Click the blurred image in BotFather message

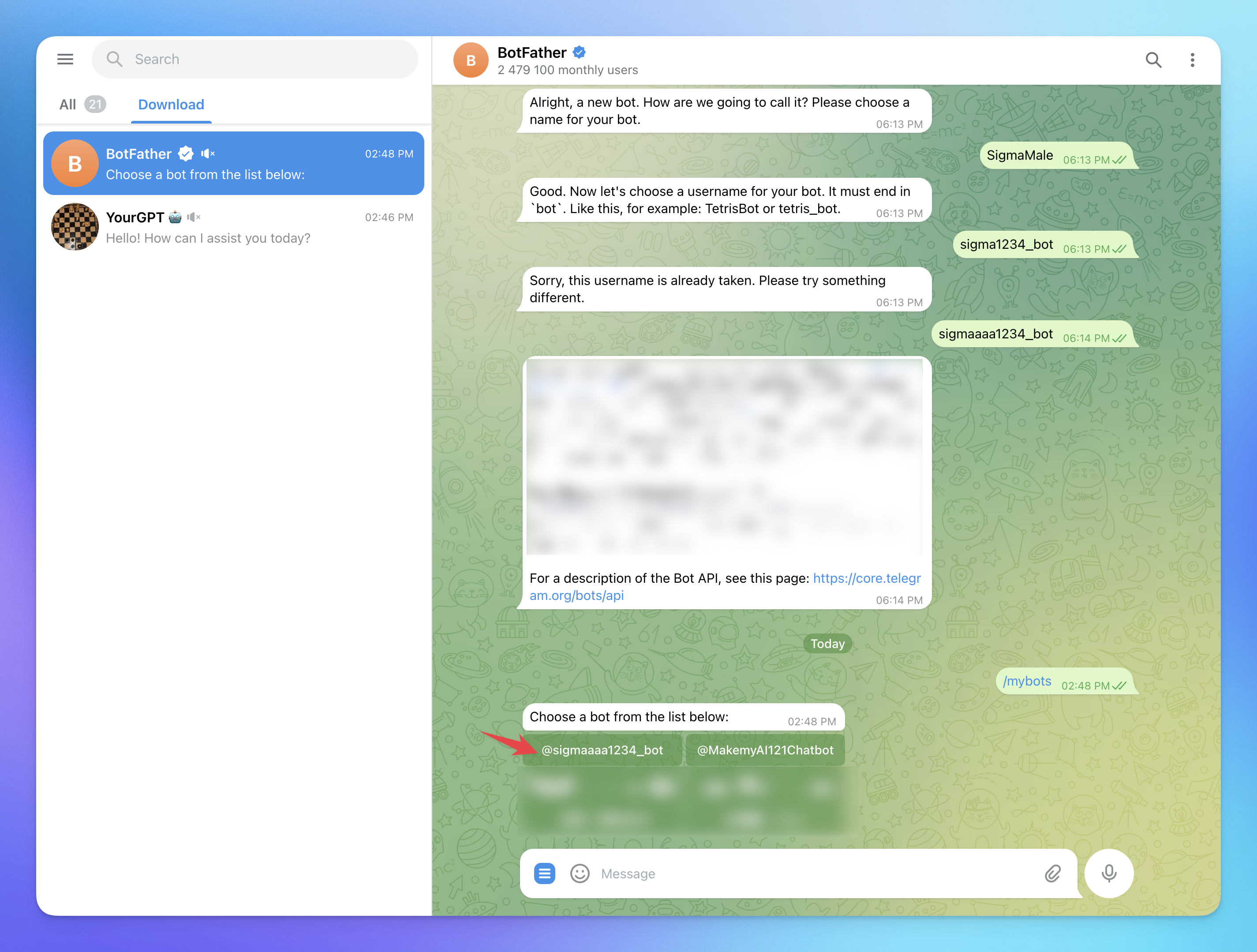(725, 457)
